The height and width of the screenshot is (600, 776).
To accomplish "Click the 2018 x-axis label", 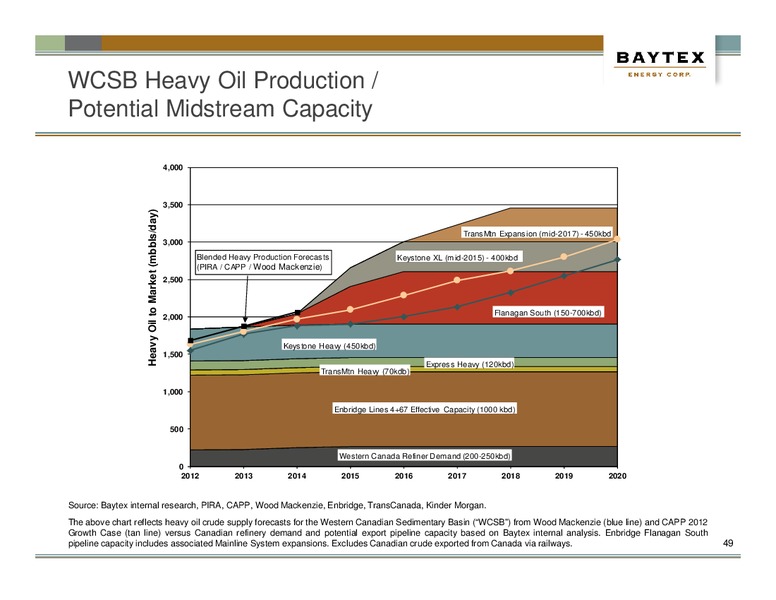I will click(x=510, y=476).
